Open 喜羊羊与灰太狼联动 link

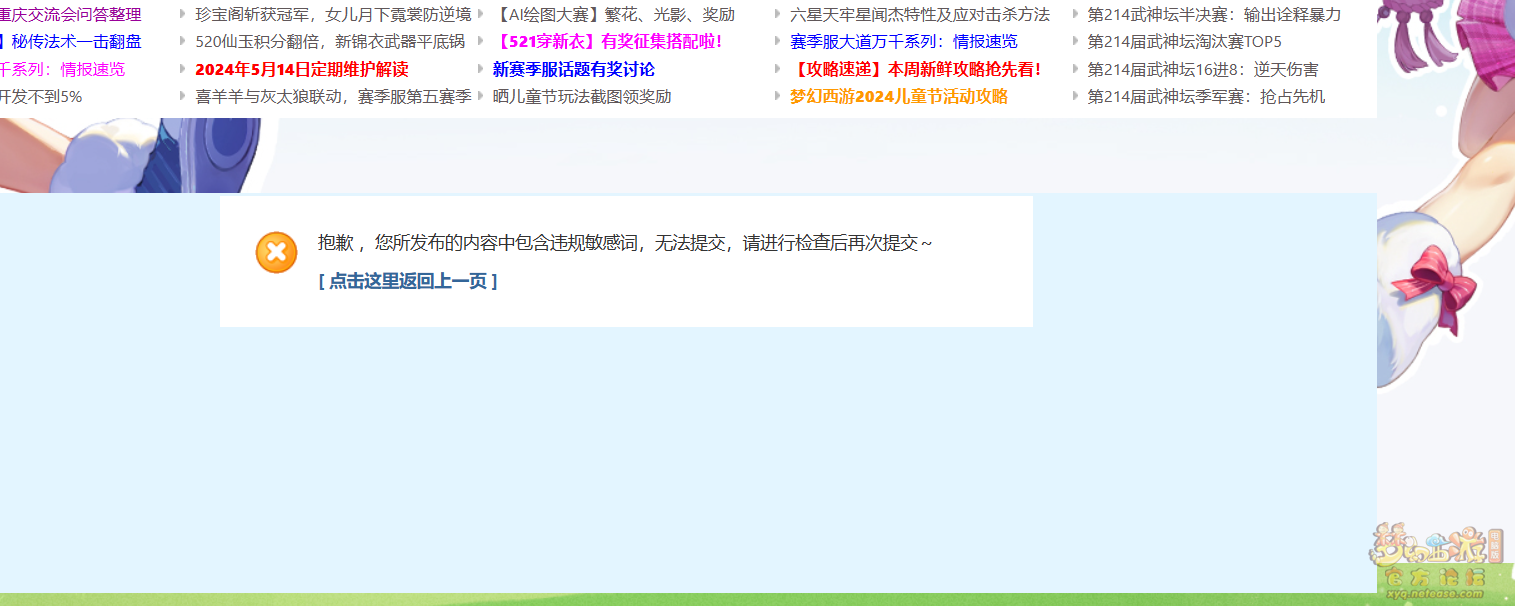(x=333, y=96)
